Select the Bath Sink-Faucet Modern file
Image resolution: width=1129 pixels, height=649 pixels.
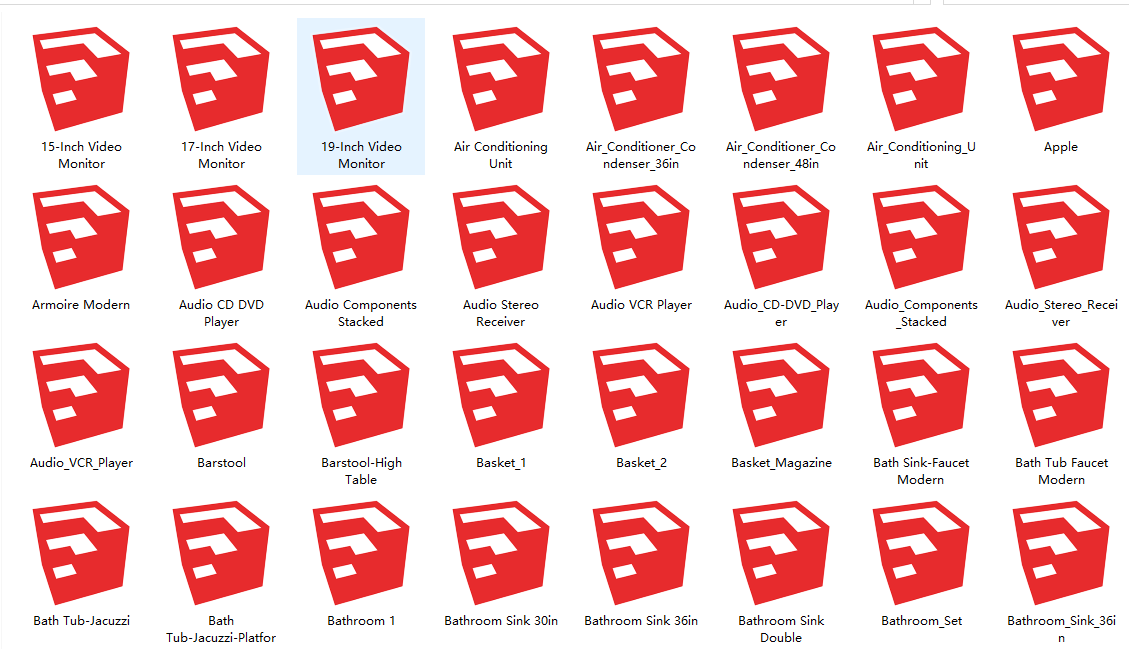point(921,394)
